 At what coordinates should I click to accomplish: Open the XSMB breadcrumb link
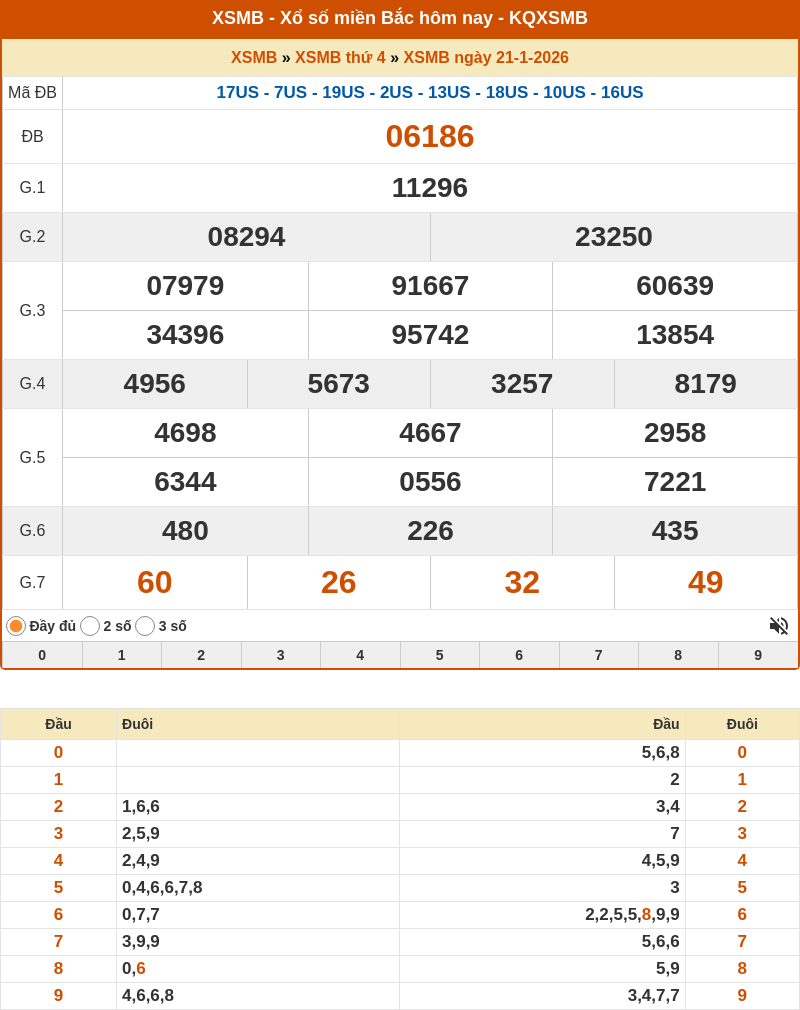(x=254, y=58)
